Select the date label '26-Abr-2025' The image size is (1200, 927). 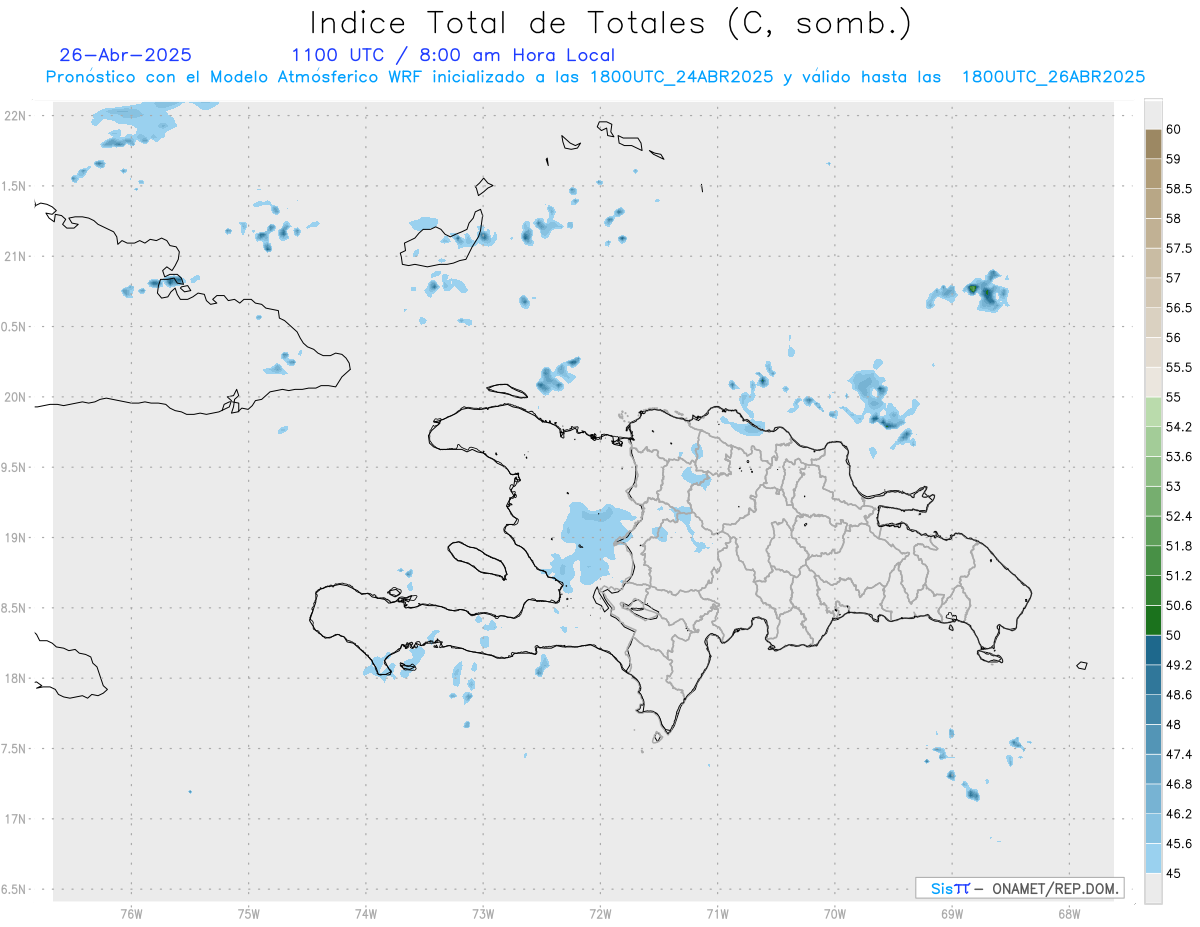[x=125, y=55]
